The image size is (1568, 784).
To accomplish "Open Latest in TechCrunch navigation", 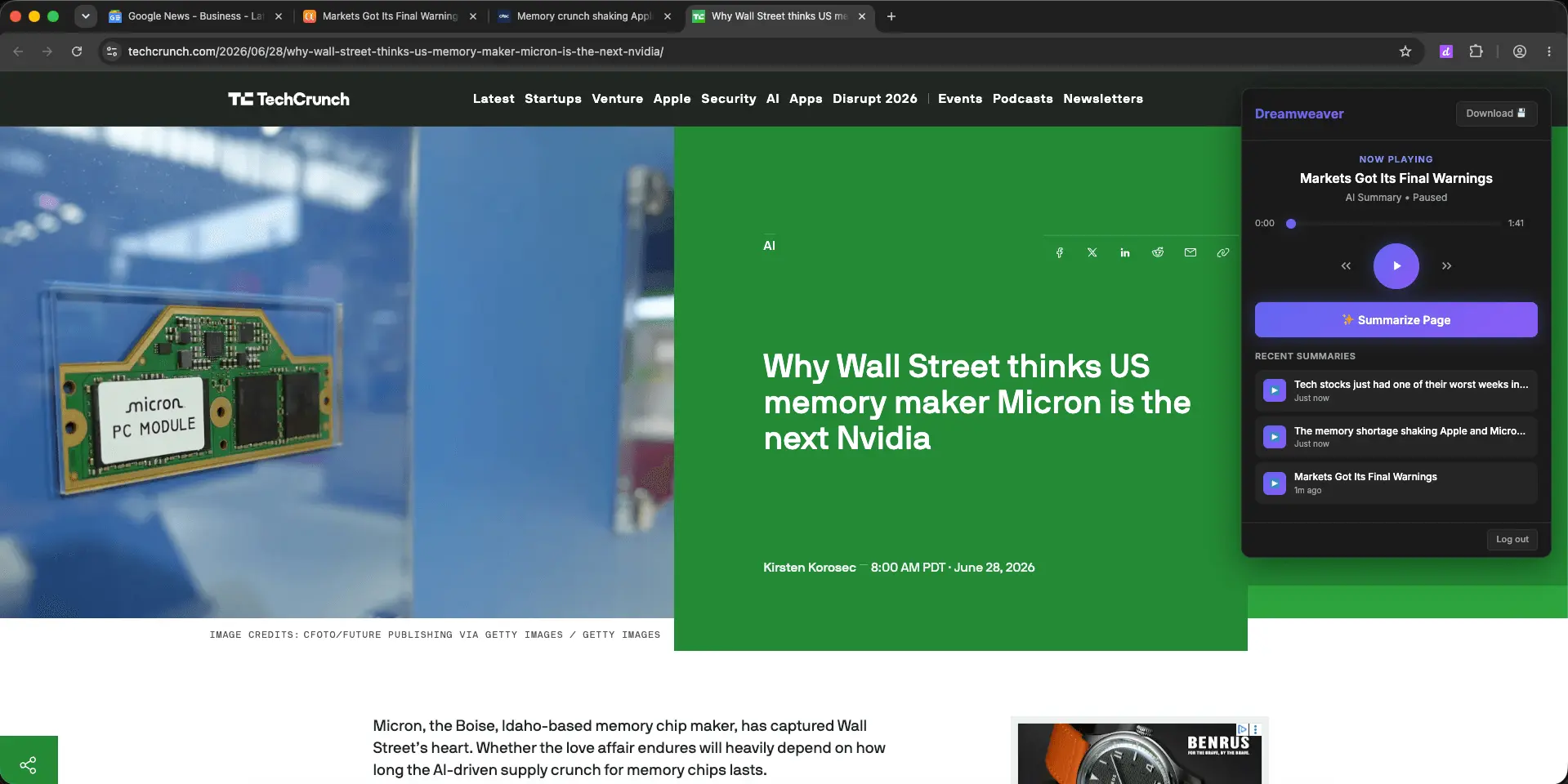I will (494, 99).
